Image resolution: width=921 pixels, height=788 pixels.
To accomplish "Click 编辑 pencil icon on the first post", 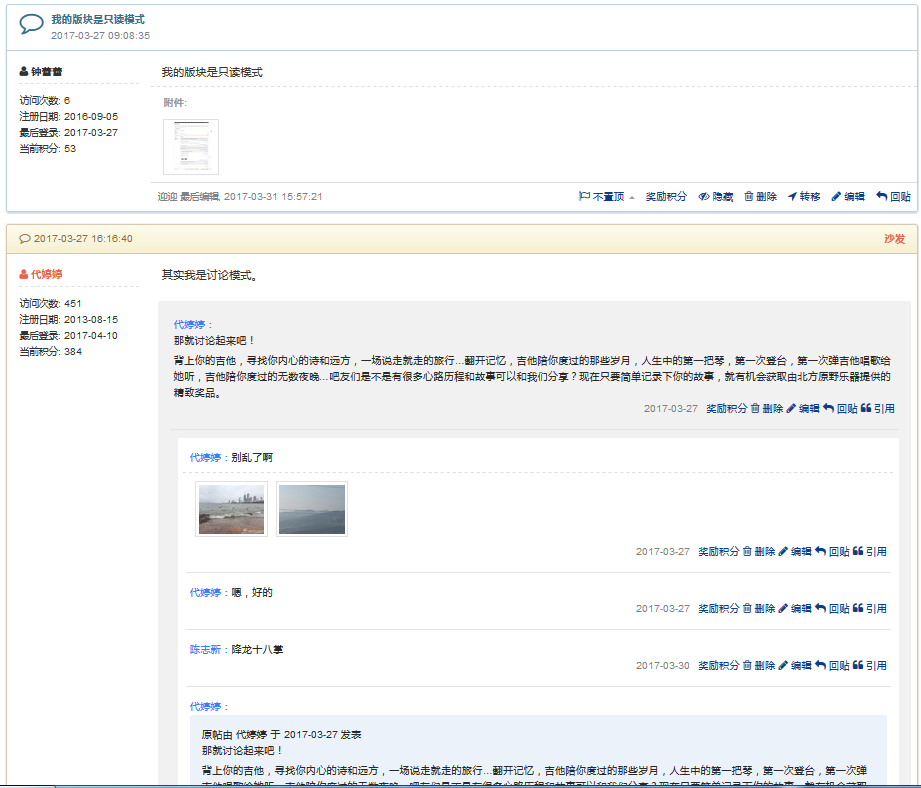I will point(837,197).
